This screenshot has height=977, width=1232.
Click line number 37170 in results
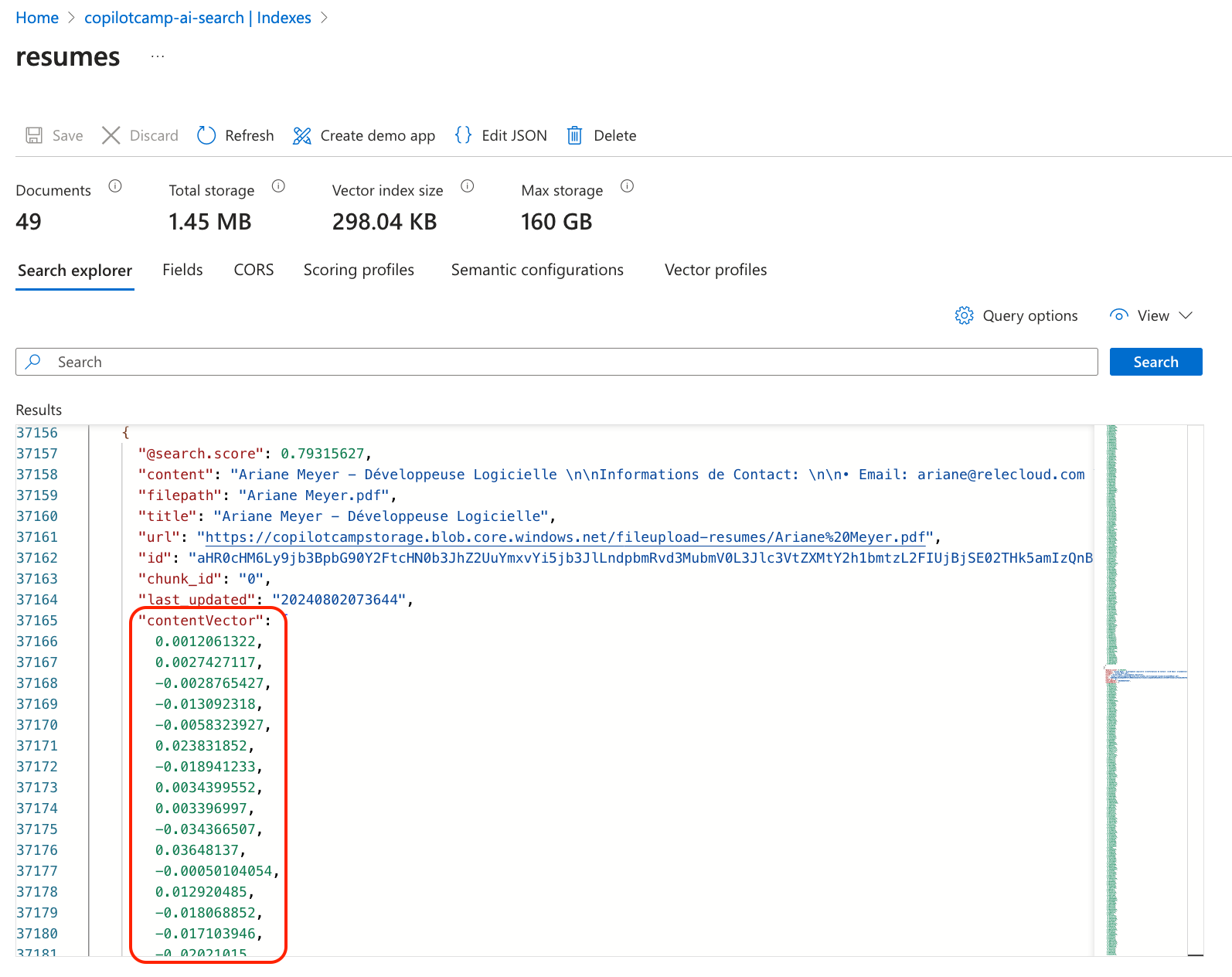37,725
